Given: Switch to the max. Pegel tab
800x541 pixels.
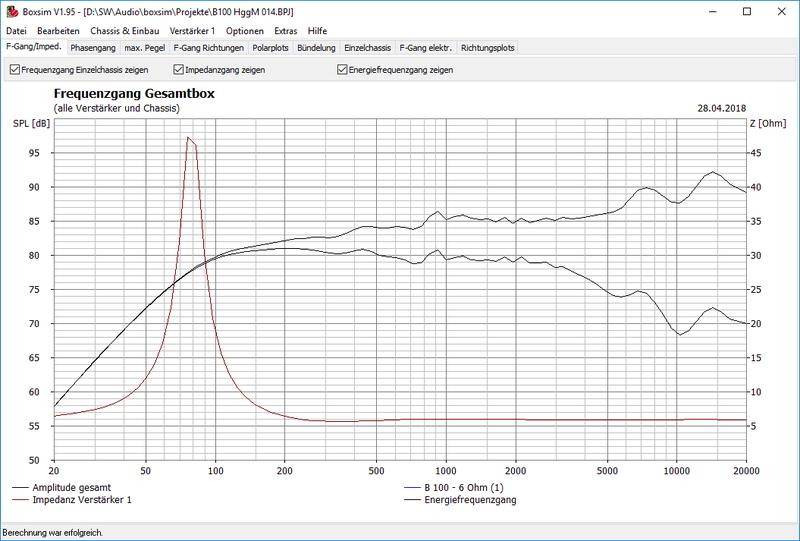Looking at the screenshot, I should coord(144,47).
